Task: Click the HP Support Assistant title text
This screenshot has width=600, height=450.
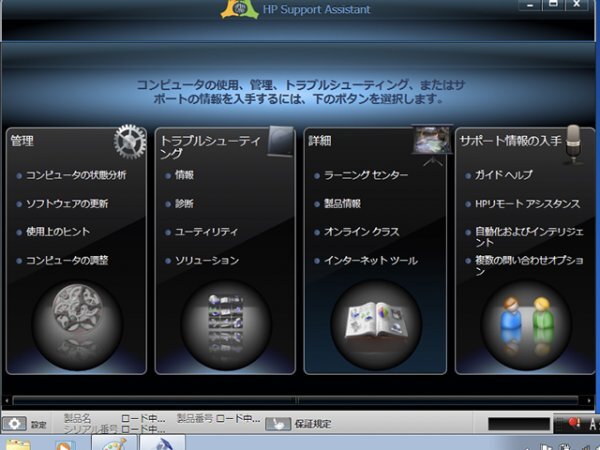Action: coord(317,9)
